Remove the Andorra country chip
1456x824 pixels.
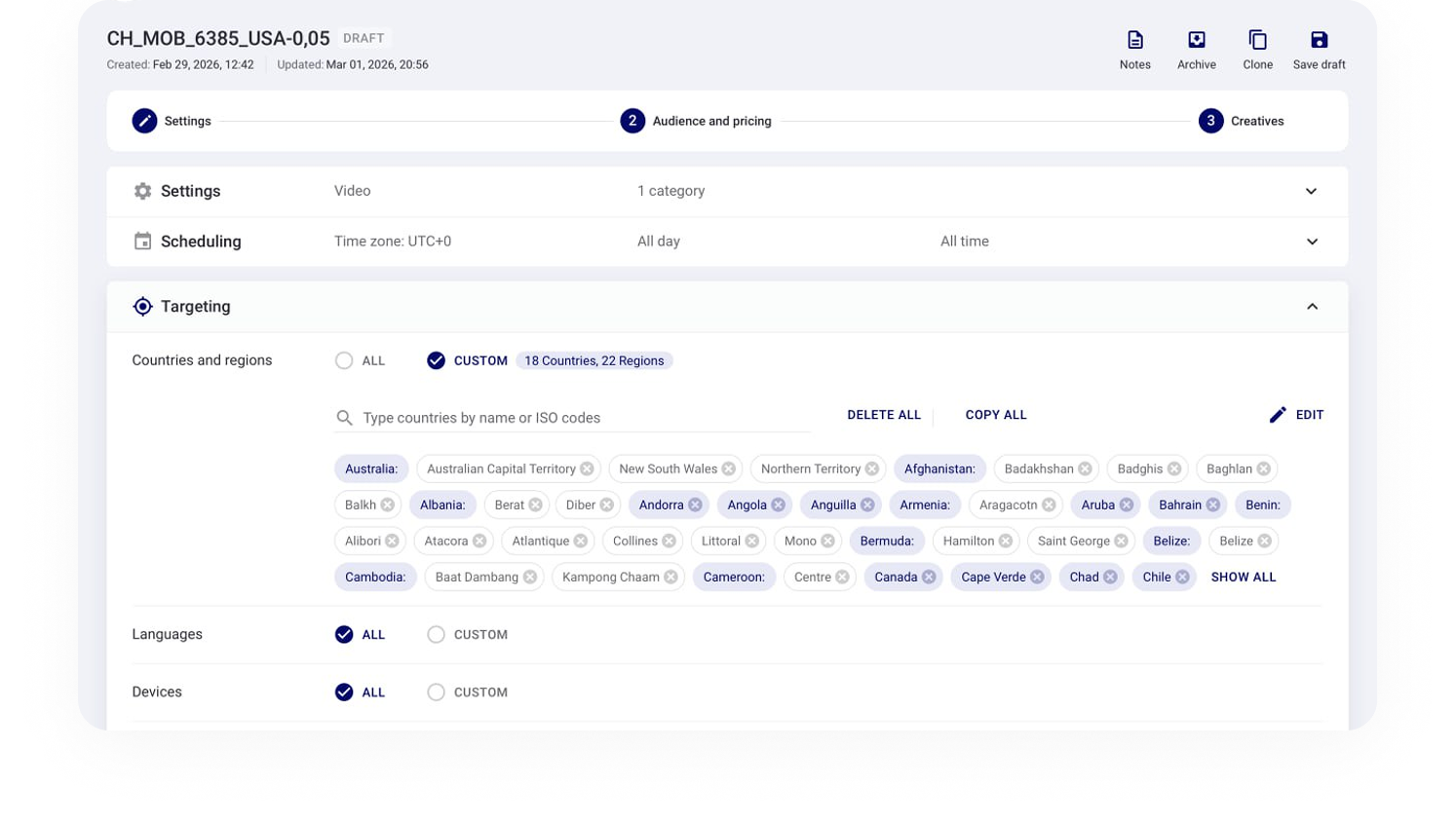tap(695, 505)
